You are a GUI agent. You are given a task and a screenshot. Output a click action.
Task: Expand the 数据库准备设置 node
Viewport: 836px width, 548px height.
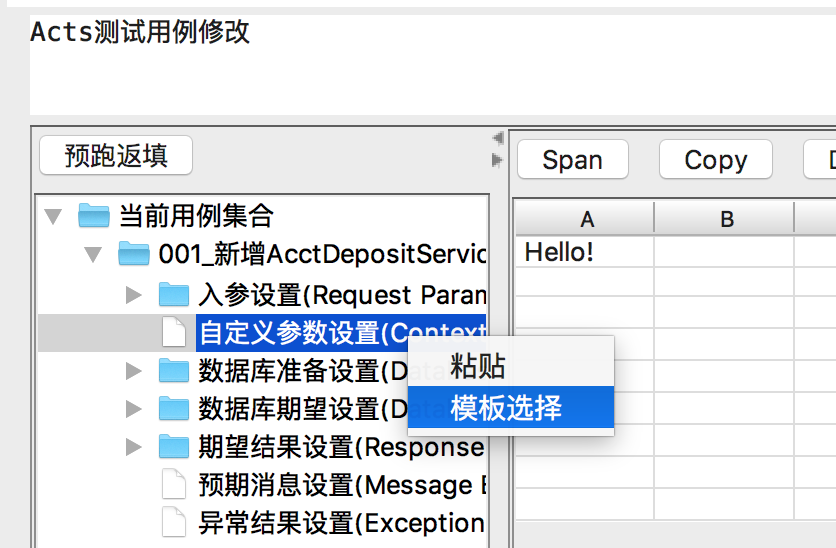pos(133,371)
